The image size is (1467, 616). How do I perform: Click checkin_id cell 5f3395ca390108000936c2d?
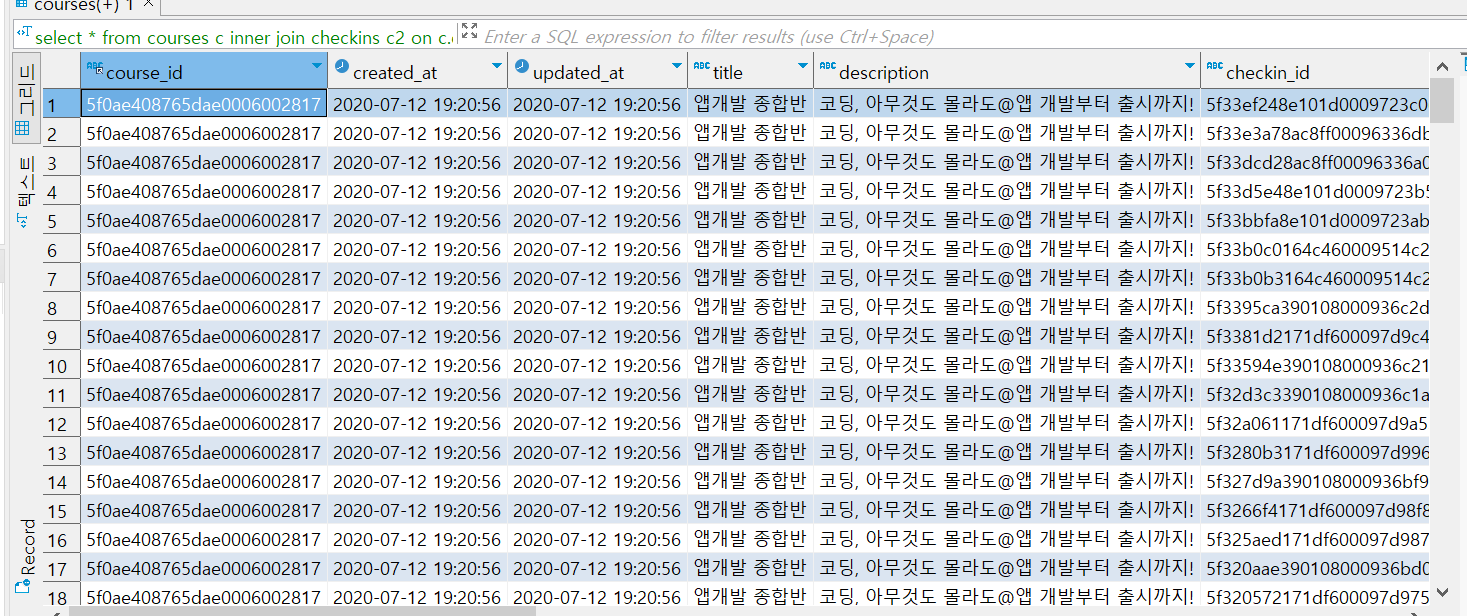point(1315,307)
